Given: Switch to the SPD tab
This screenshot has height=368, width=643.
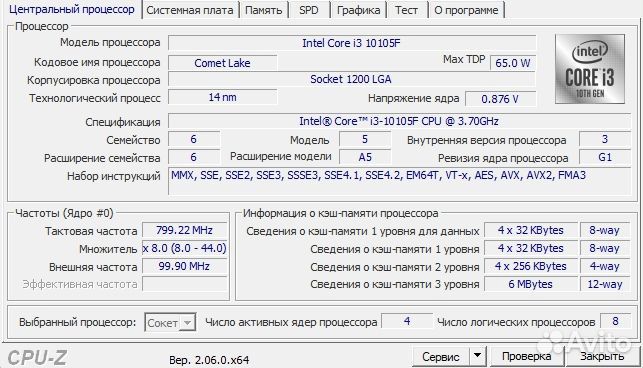Looking at the screenshot, I should (308, 10).
